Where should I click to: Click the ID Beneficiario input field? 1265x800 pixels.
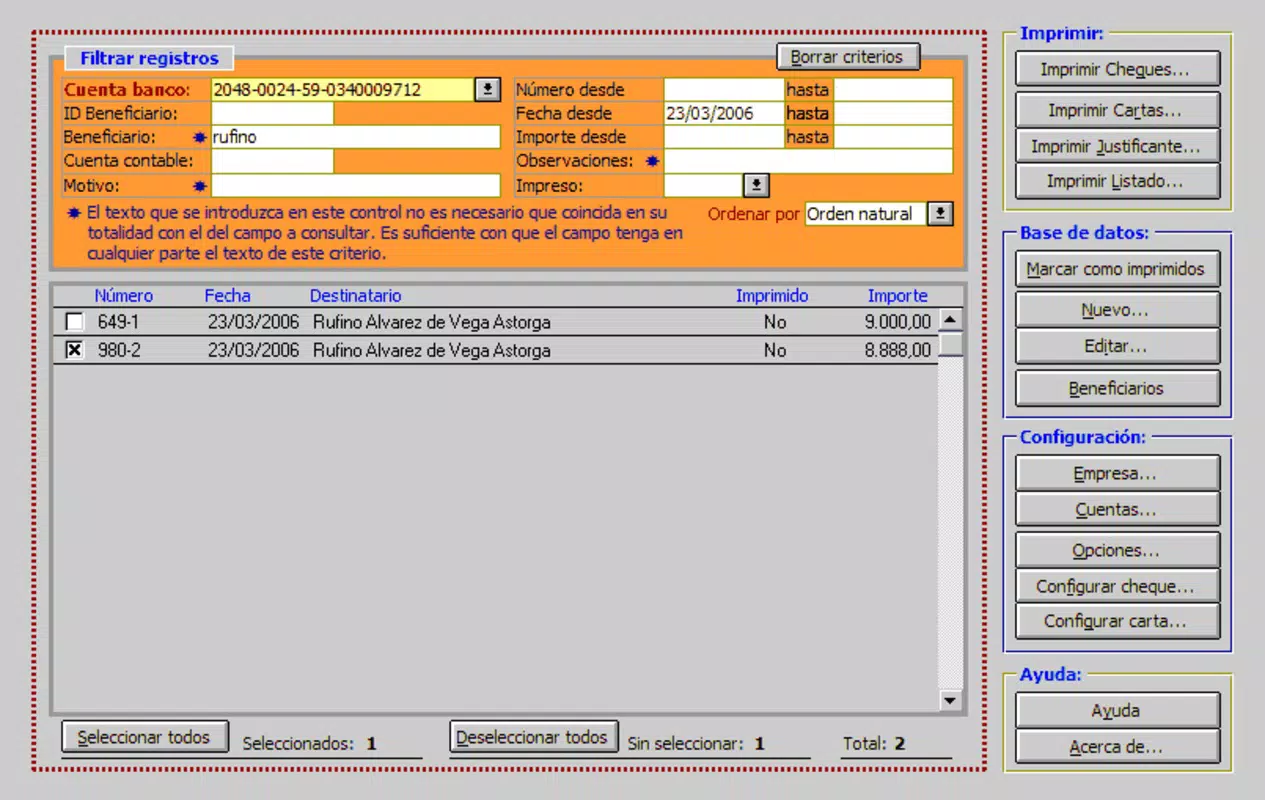(272, 113)
